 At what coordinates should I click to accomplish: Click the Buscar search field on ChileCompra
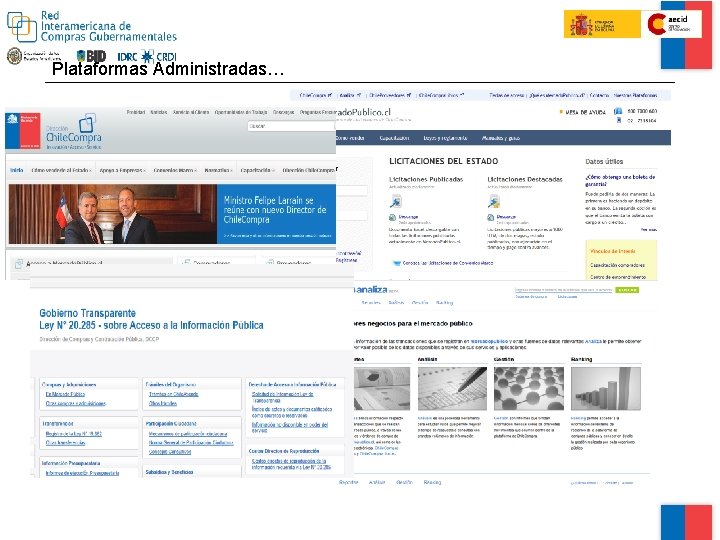click(291, 126)
